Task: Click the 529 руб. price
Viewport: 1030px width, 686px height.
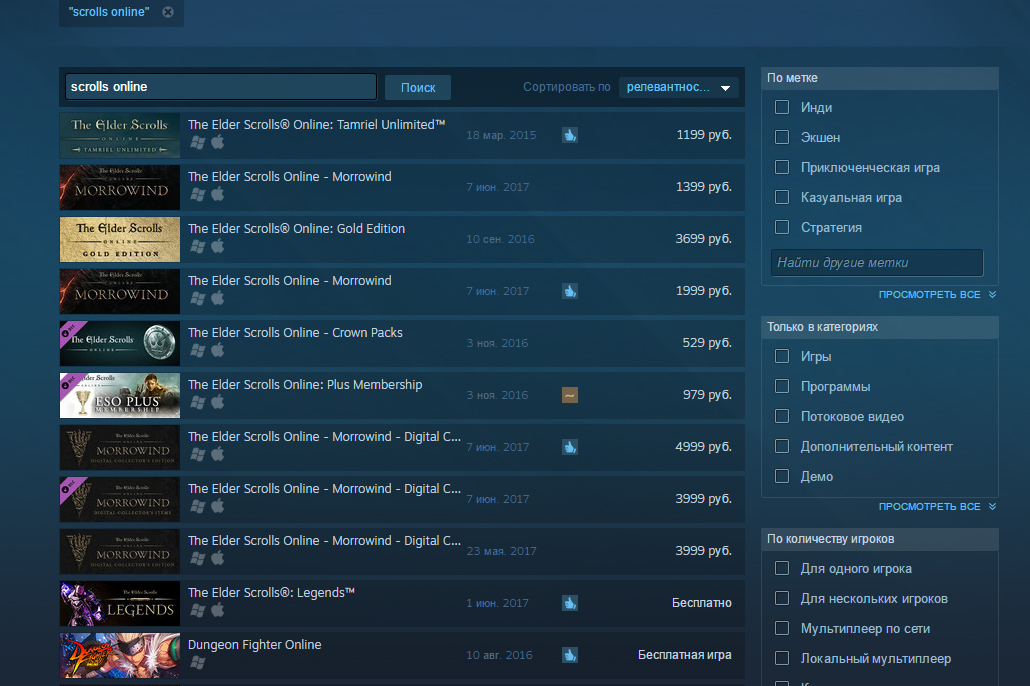Action: pyautogui.click(x=707, y=342)
